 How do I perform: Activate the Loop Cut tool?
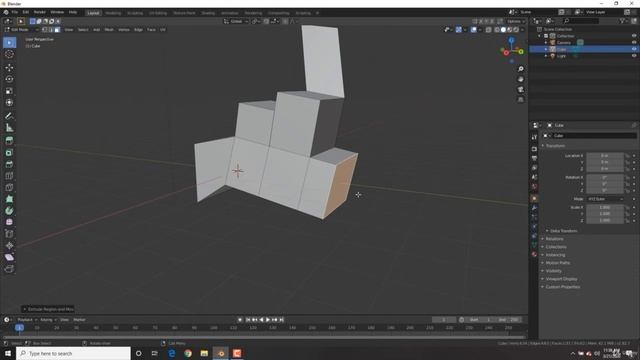tap(9, 176)
